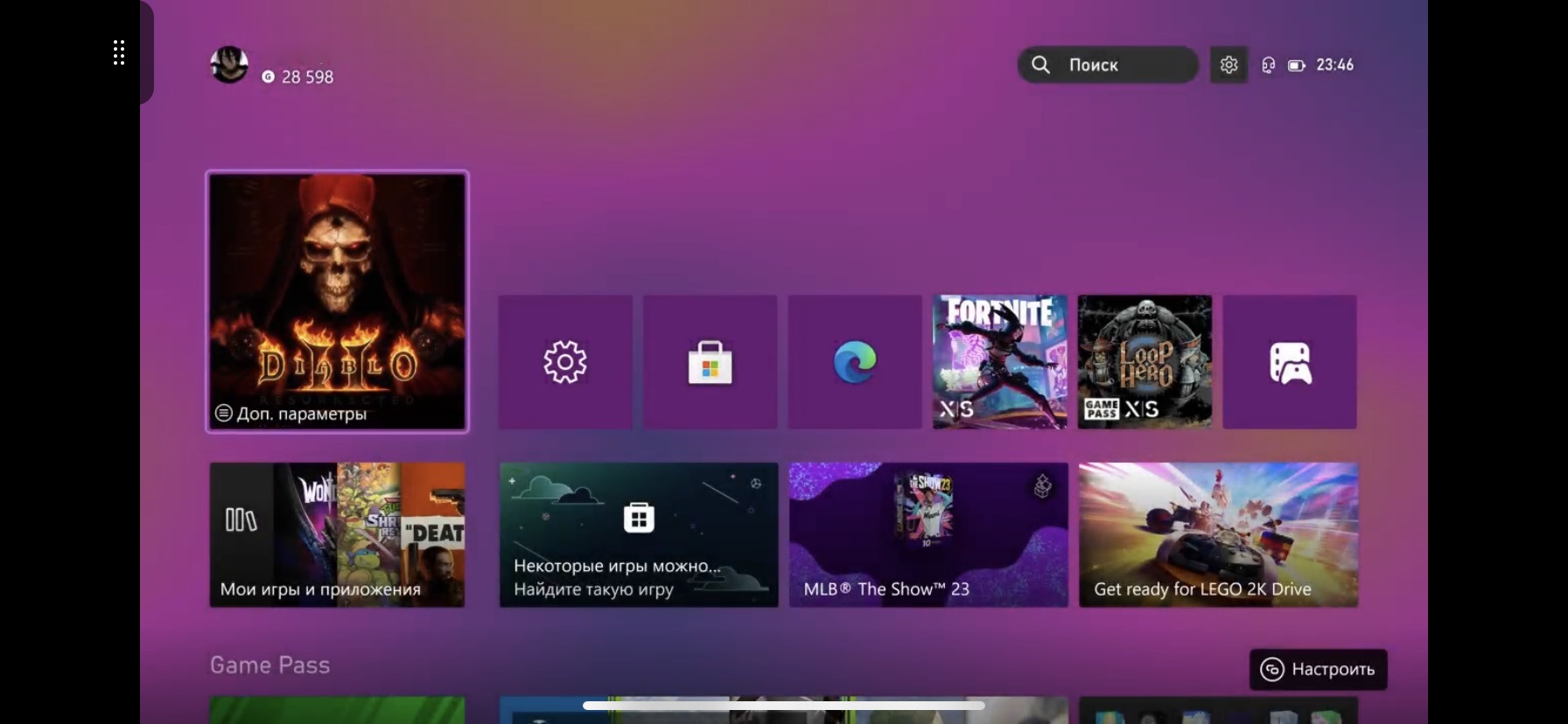This screenshot has height=724, width=1568.
Task: Launch the Microsoft Edge tile
Action: 855,362
